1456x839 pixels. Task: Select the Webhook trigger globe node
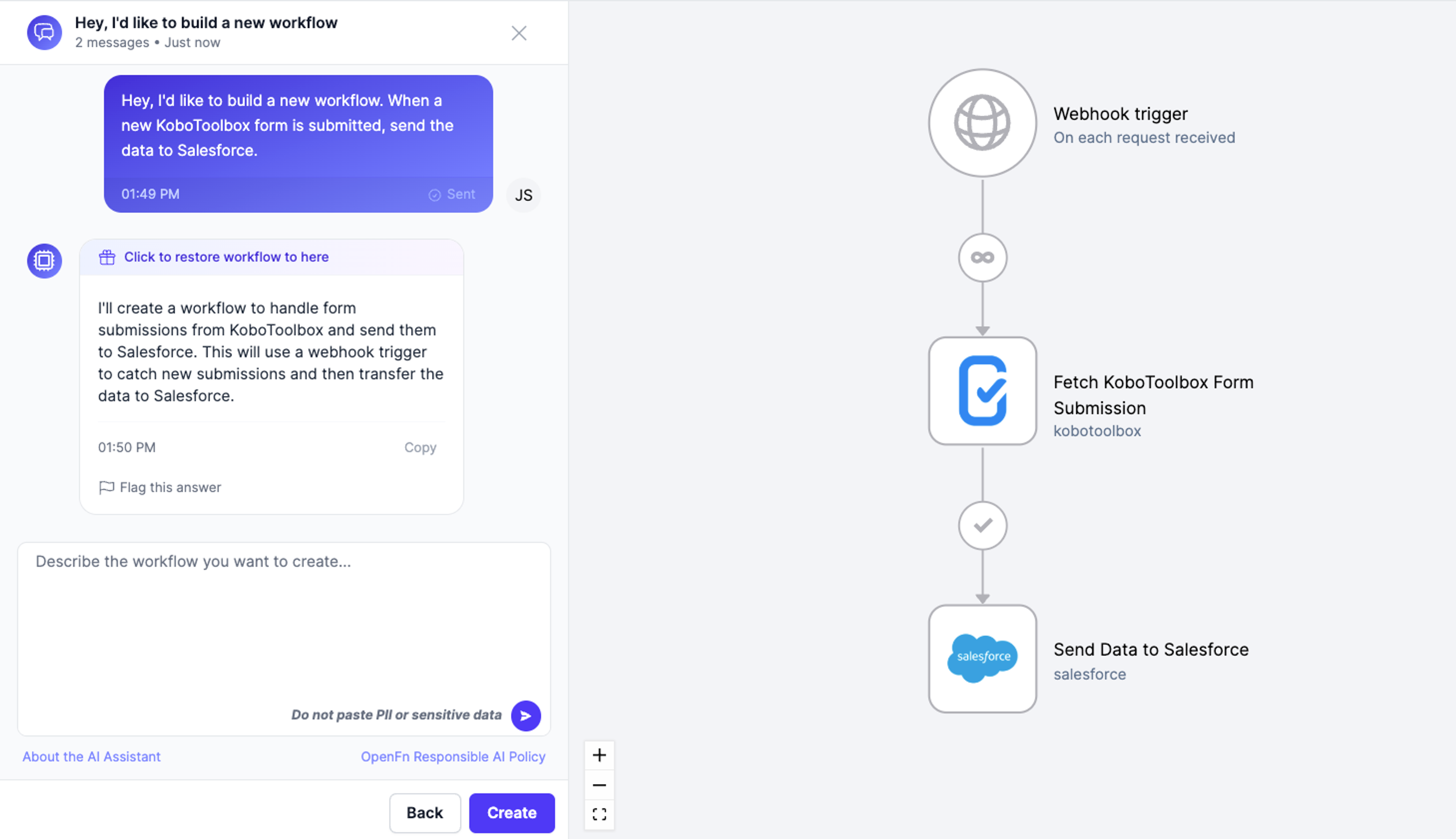click(x=982, y=123)
